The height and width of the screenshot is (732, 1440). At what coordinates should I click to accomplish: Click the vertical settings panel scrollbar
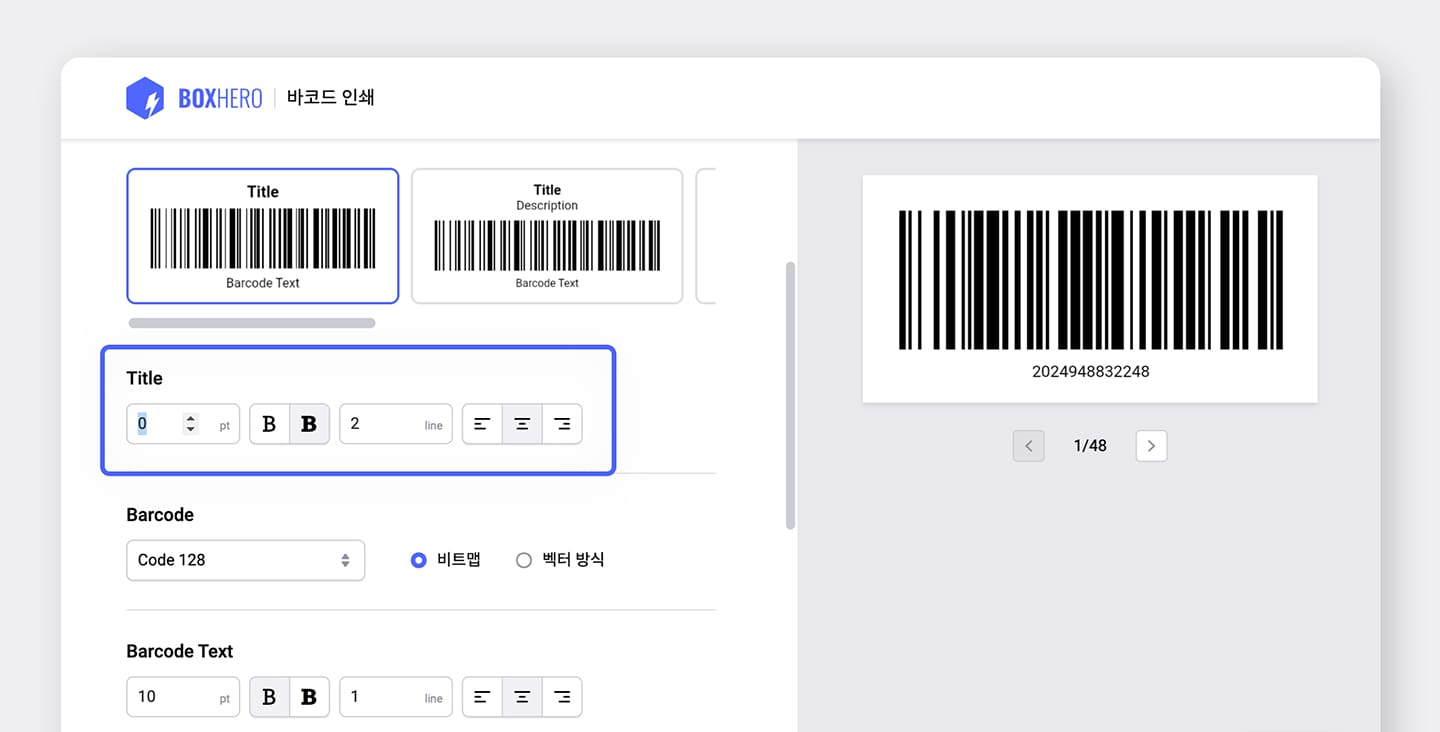click(790, 396)
